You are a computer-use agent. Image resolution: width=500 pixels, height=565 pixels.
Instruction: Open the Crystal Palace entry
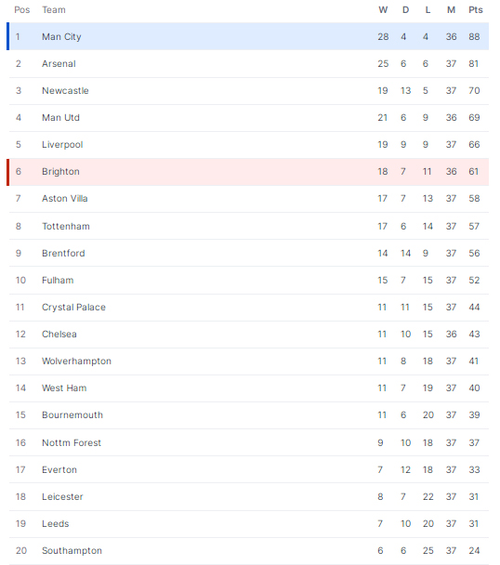pos(73,307)
